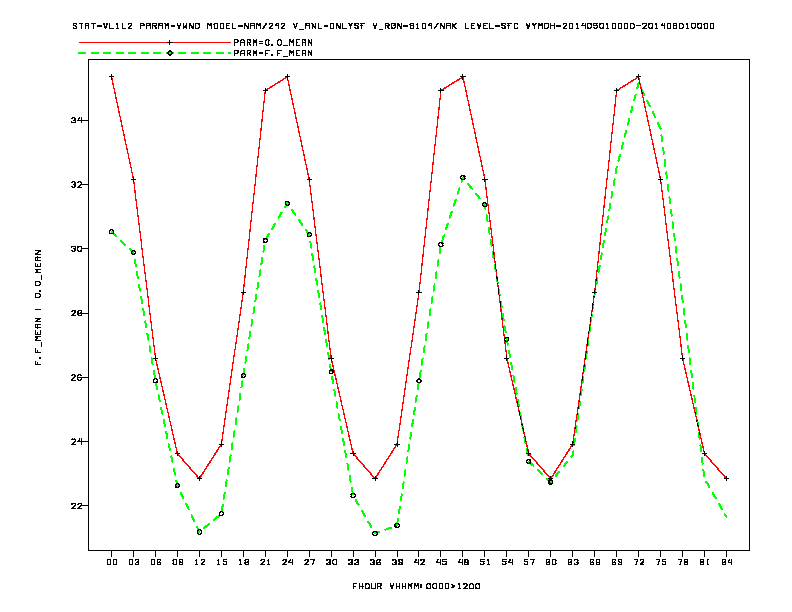Click x-axis tick label 57
The image size is (792, 612).
tap(529, 562)
